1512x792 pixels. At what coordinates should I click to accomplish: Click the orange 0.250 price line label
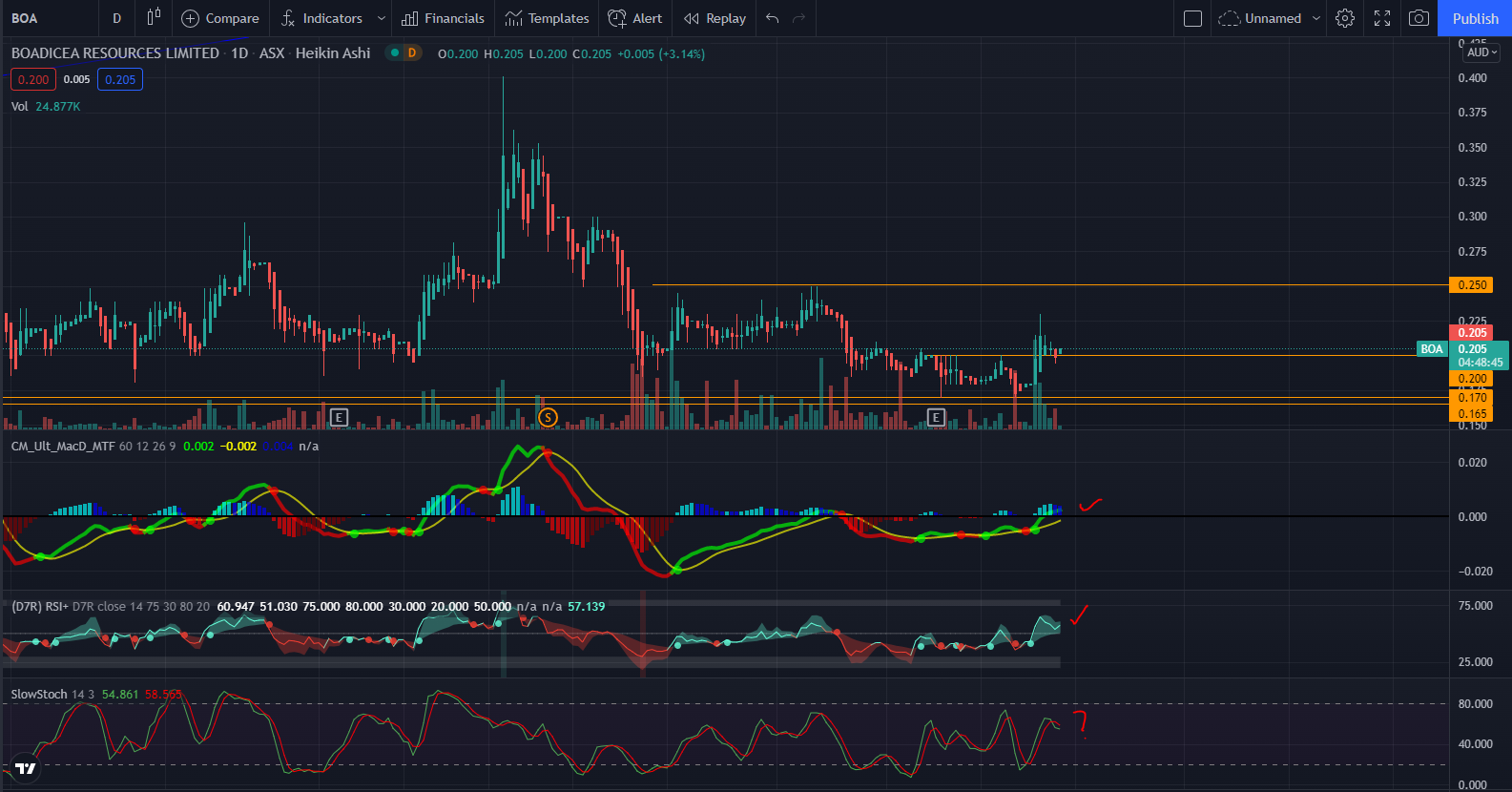coord(1471,284)
